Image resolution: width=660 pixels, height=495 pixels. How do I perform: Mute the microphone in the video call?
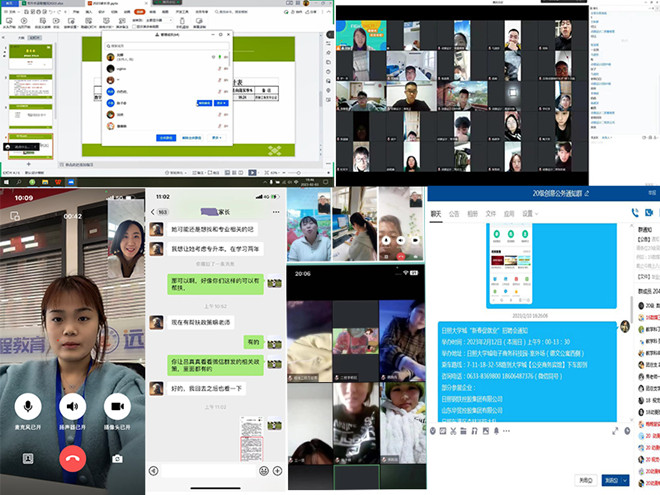point(27,407)
